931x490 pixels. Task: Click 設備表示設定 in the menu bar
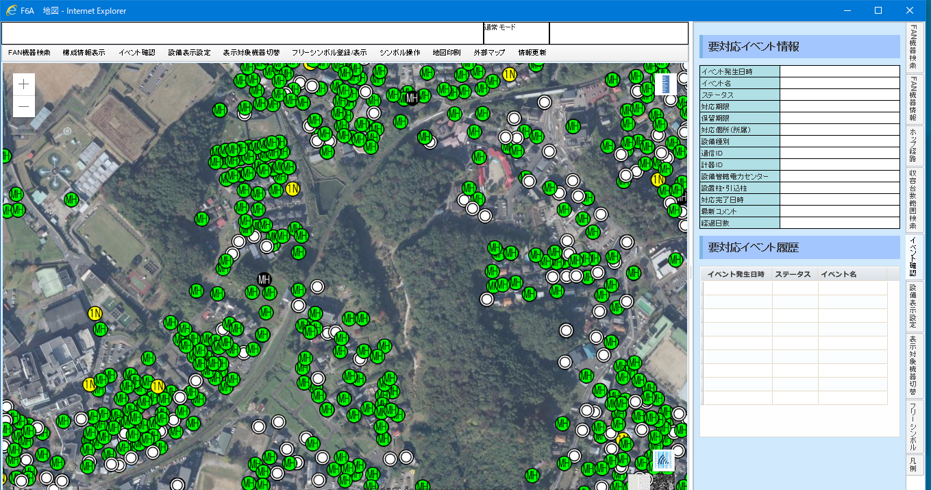point(189,53)
